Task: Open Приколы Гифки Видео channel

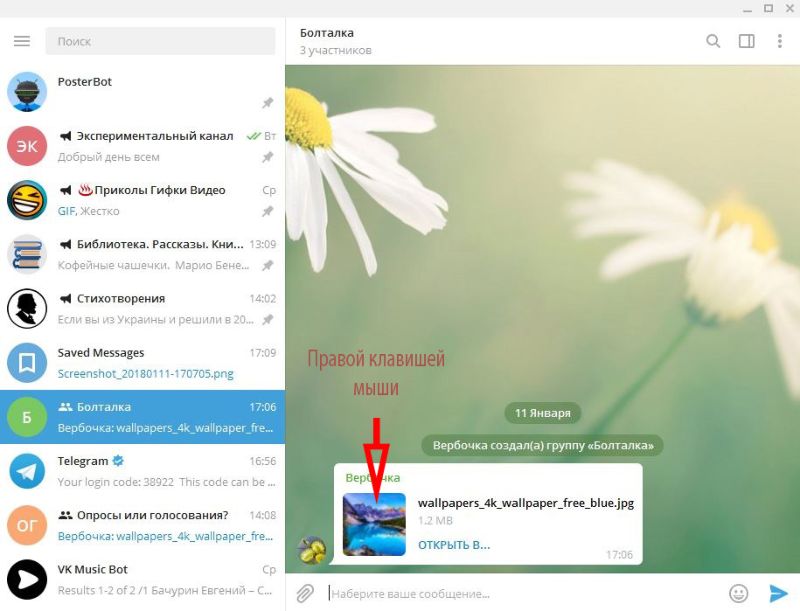Action: tap(142, 200)
